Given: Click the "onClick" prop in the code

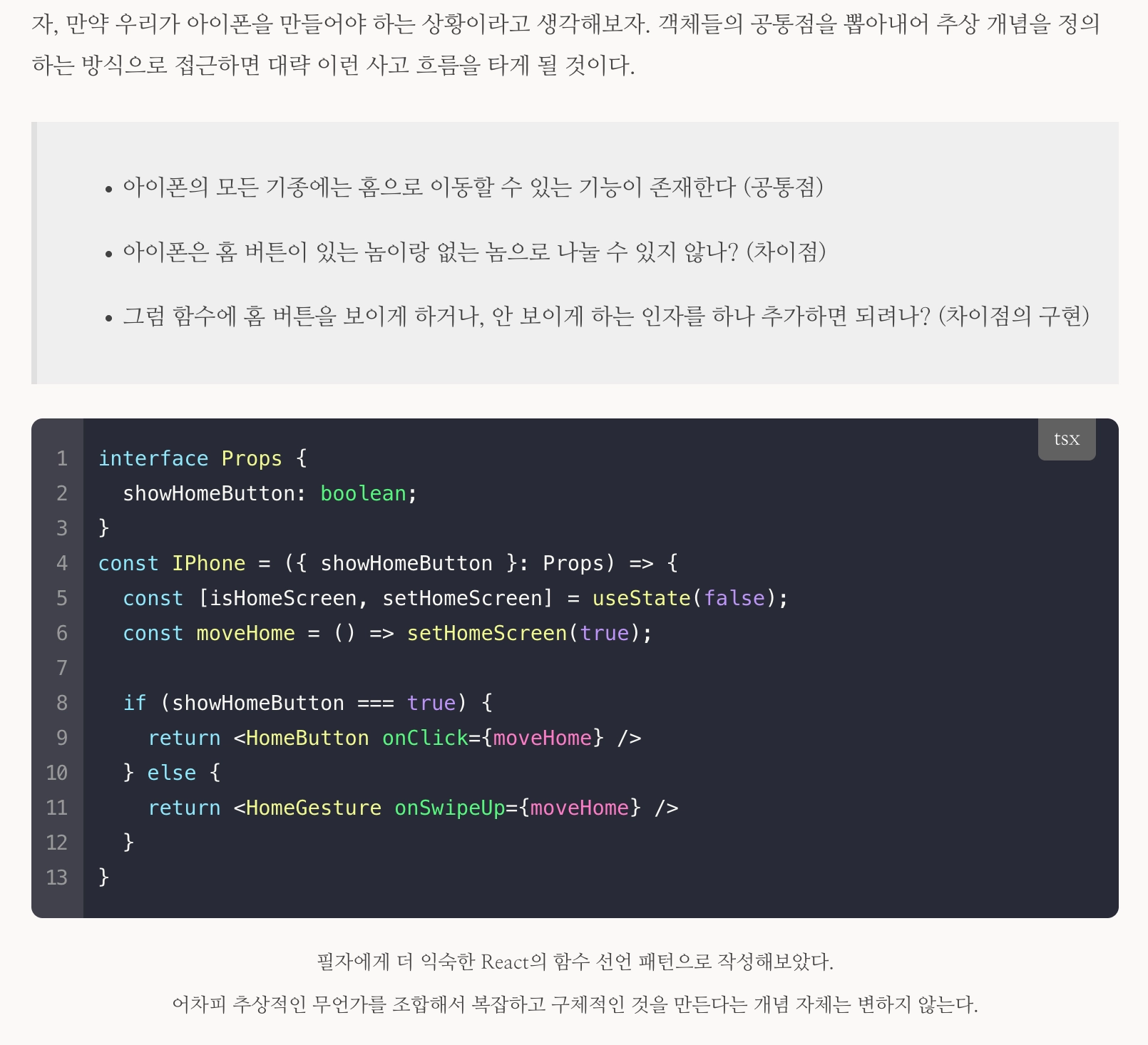Looking at the screenshot, I should click(425, 738).
